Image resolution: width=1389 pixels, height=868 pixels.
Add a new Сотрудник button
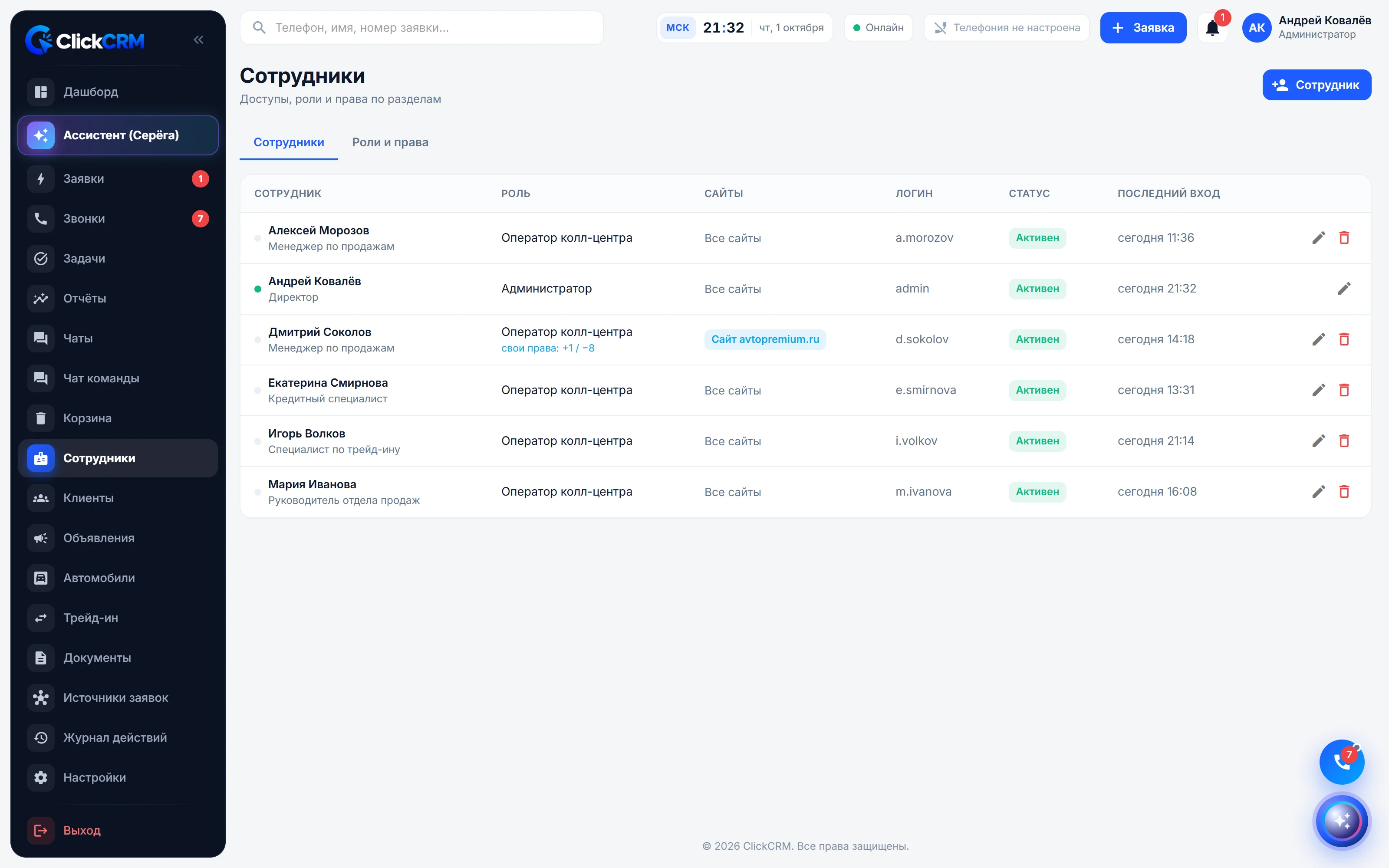tap(1316, 85)
